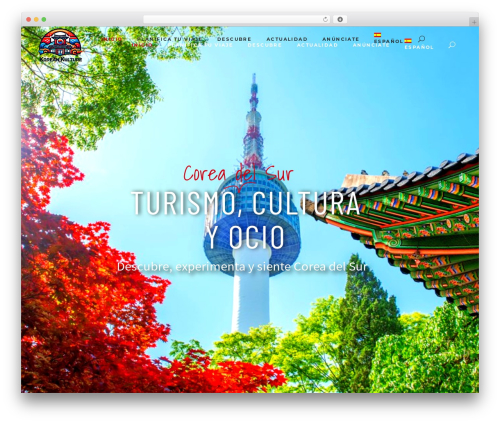This screenshot has height=423, width=500.
Task: Click the Y OCIO heading text
Action: pyautogui.click(x=246, y=237)
